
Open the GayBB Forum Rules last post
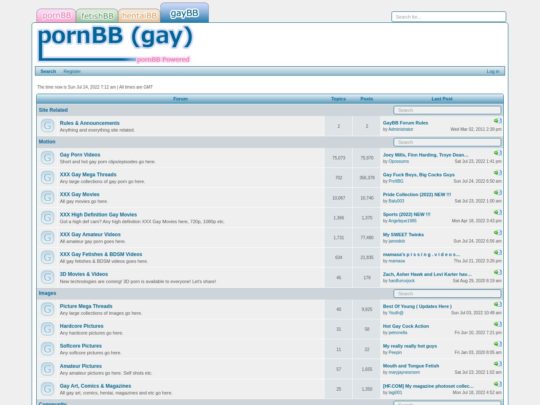point(405,123)
